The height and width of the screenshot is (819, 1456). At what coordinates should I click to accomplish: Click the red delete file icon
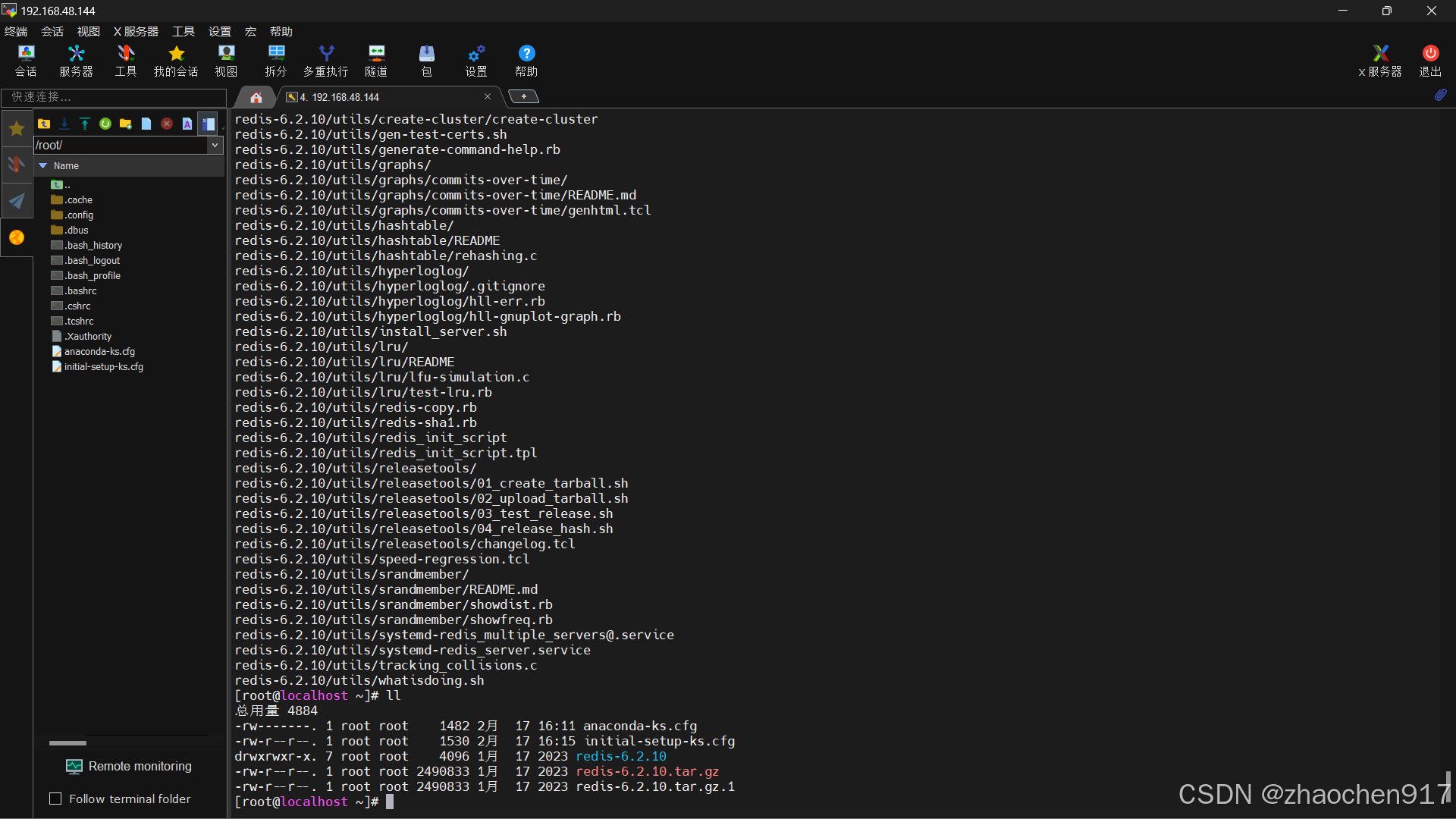167,124
